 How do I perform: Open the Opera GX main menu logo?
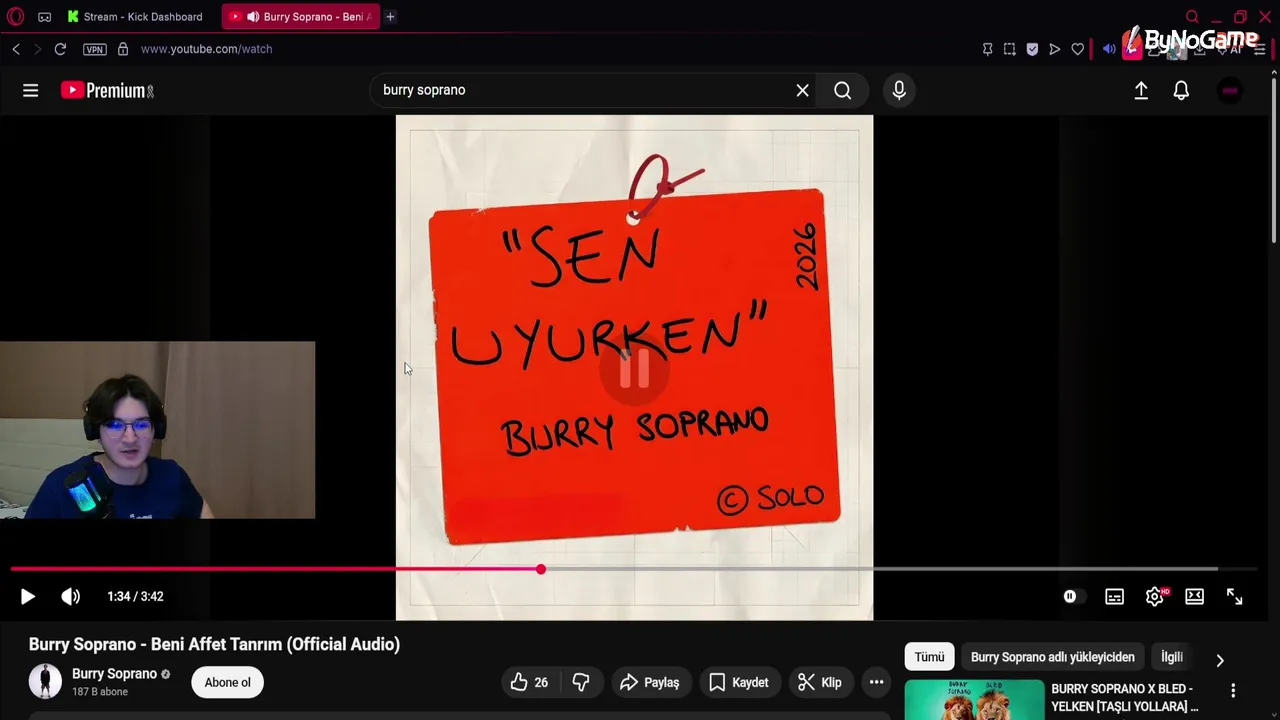(x=15, y=16)
